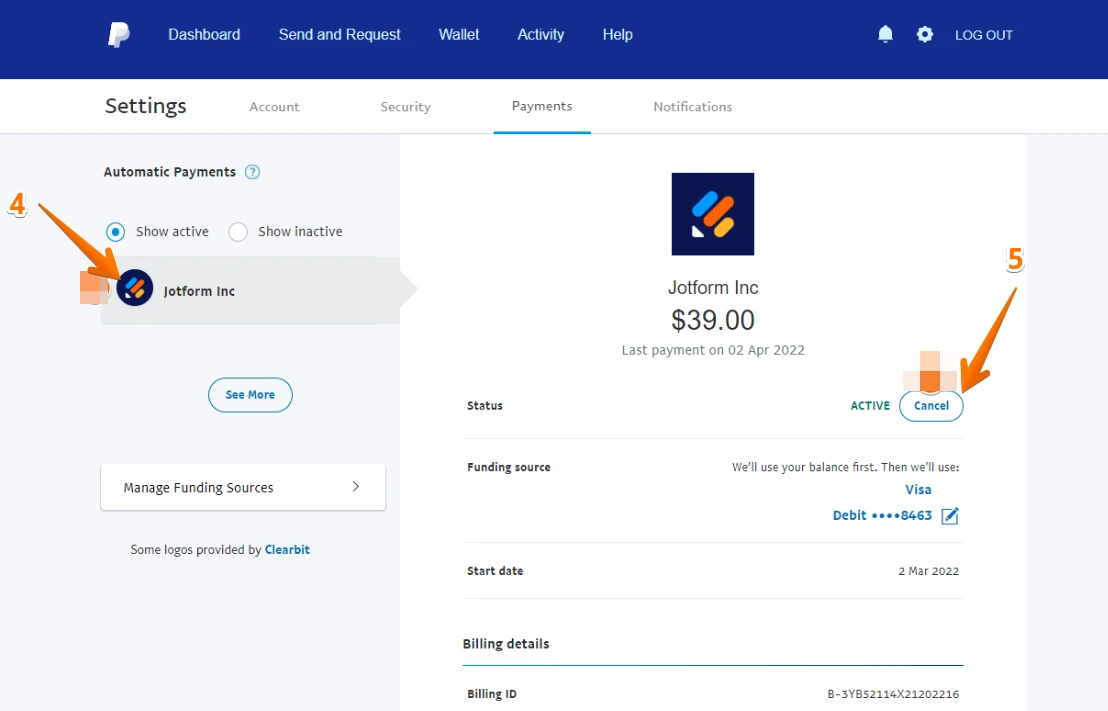This screenshot has height=711, width=1108.
Task: Open the PayPal home logo
Action: pos(118,35)
